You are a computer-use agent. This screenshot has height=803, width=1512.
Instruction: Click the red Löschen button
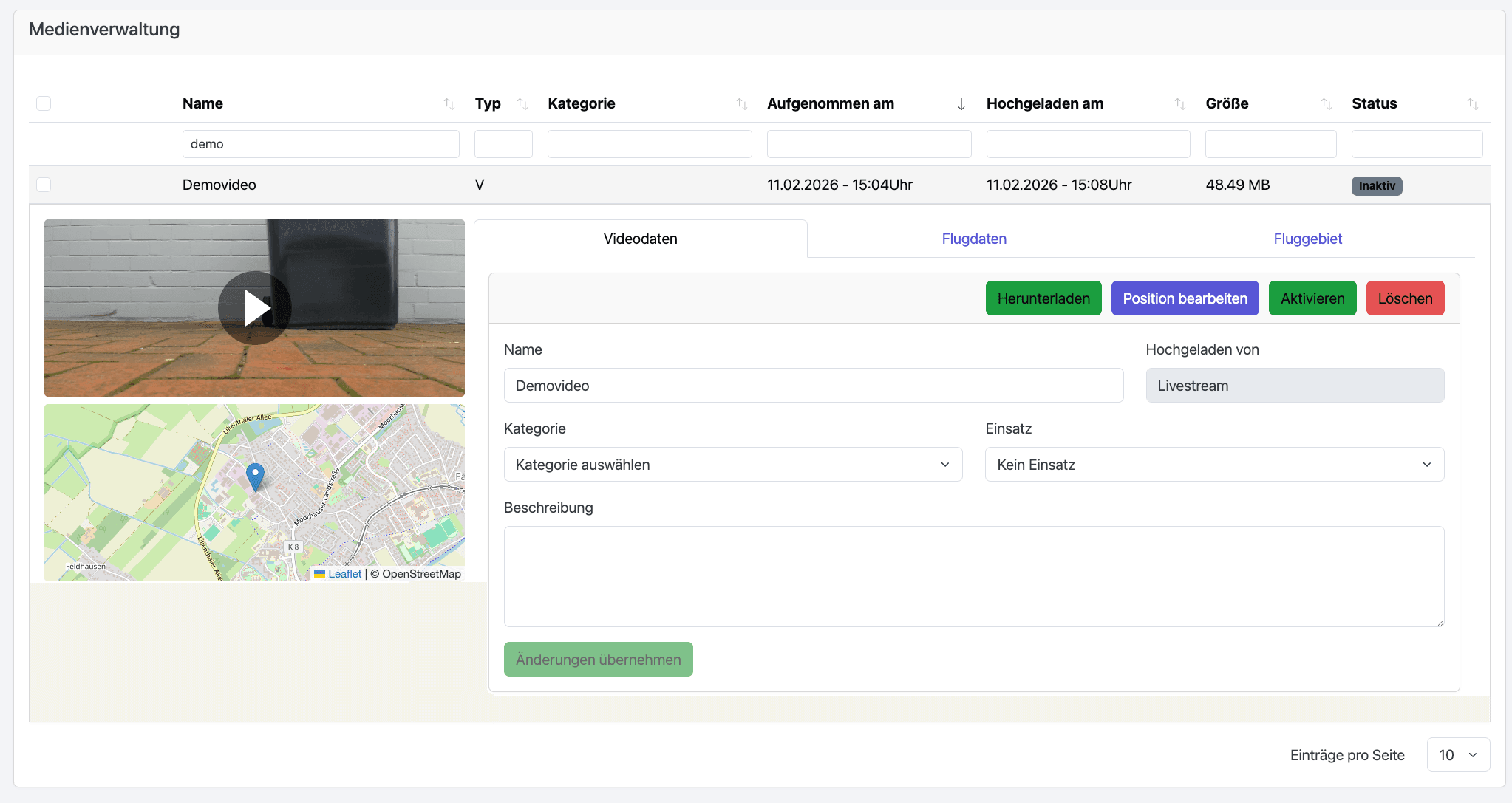coord(1404,298)
